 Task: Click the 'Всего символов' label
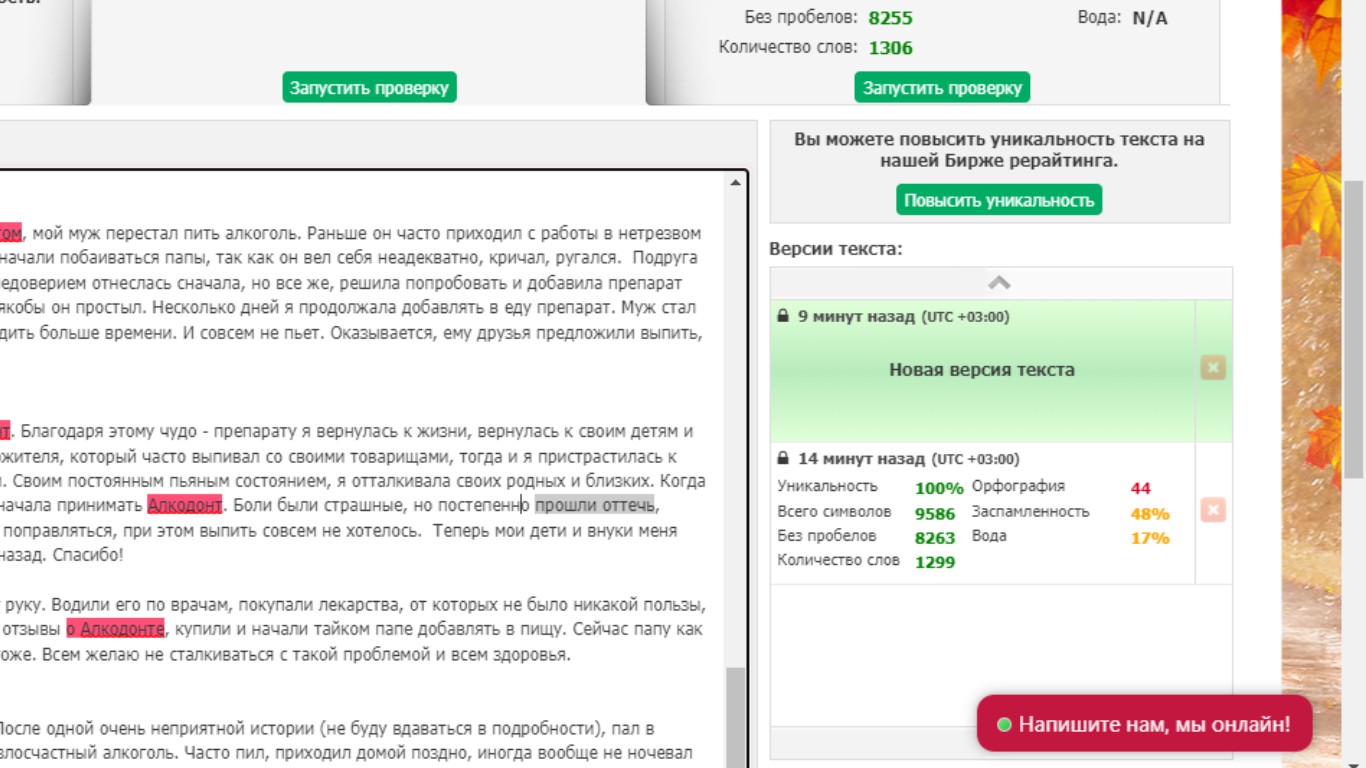pos(832,511)
